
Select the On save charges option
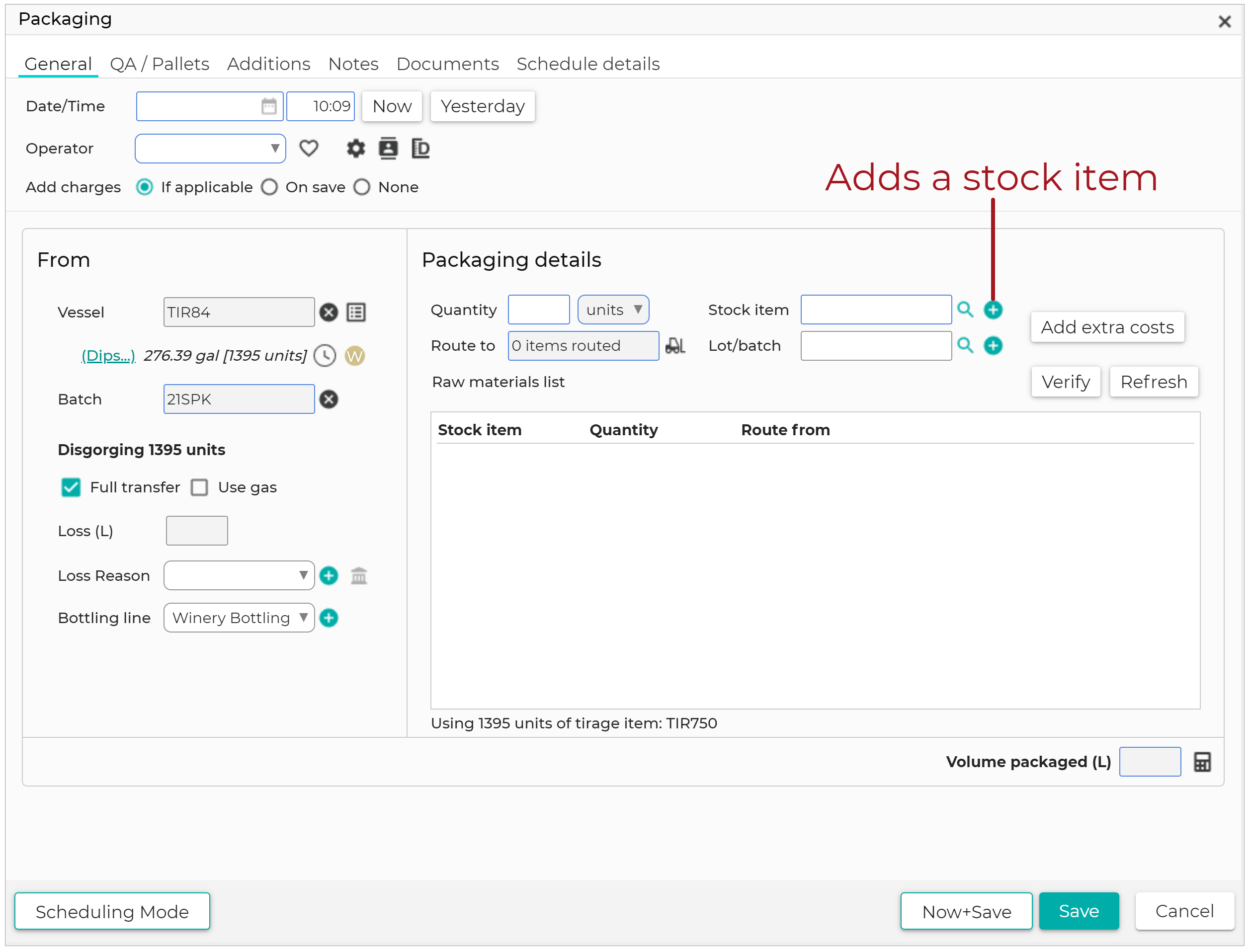click(x=270, y=187)
